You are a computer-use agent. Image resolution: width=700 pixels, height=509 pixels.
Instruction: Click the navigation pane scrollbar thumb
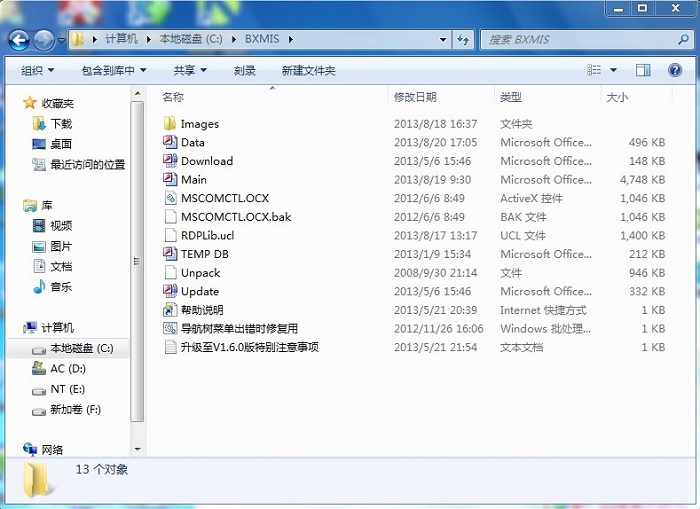pos(138,261)
